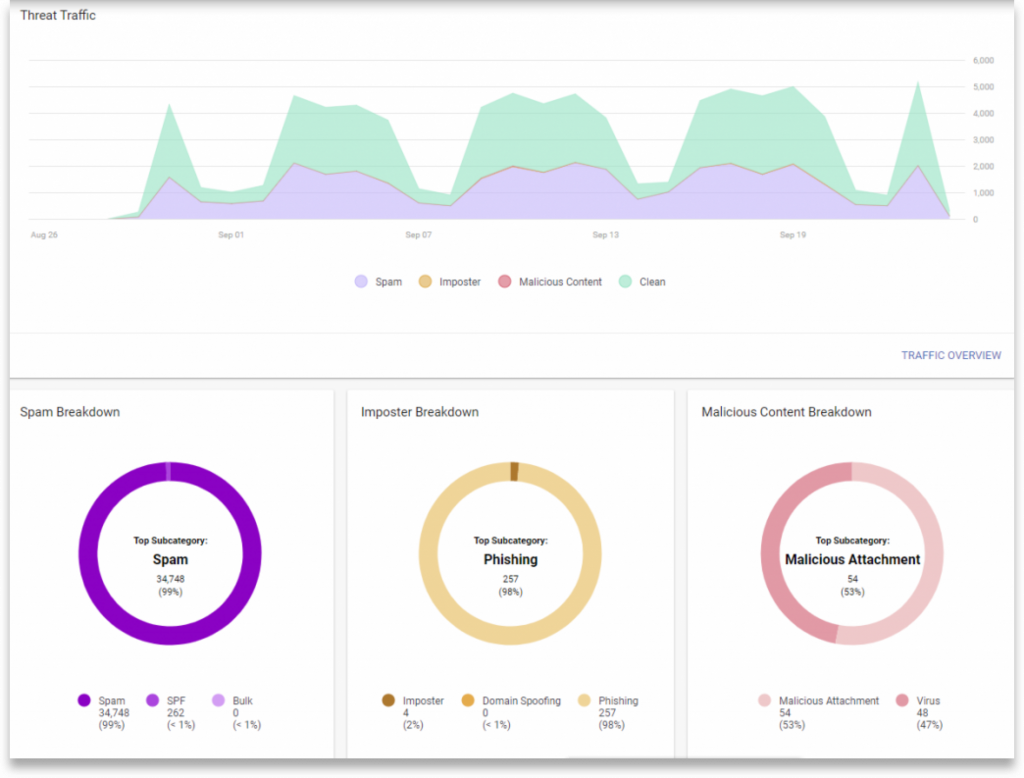Click the Bulk legend swatch
This screenshot has width=1024, height=778.
click(218, 700)
